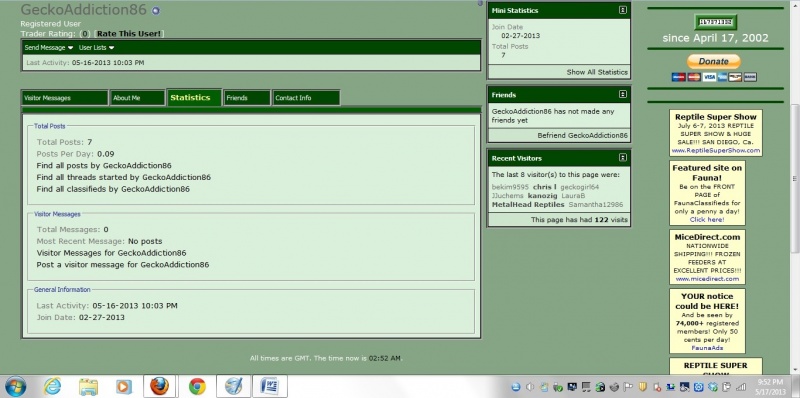
Task: Open recent visitor JJuchems' profile
Action: (508, 196)
